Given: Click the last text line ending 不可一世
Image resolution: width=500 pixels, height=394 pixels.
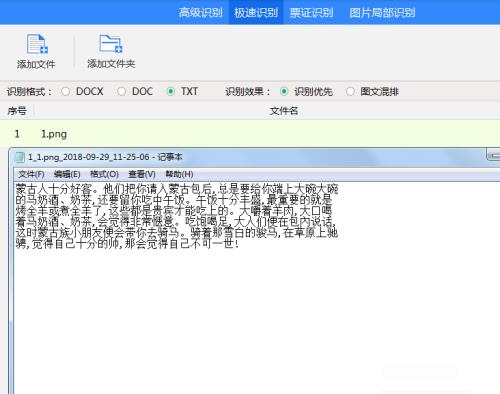Looking at the screenshot, I should click(127, 244).
